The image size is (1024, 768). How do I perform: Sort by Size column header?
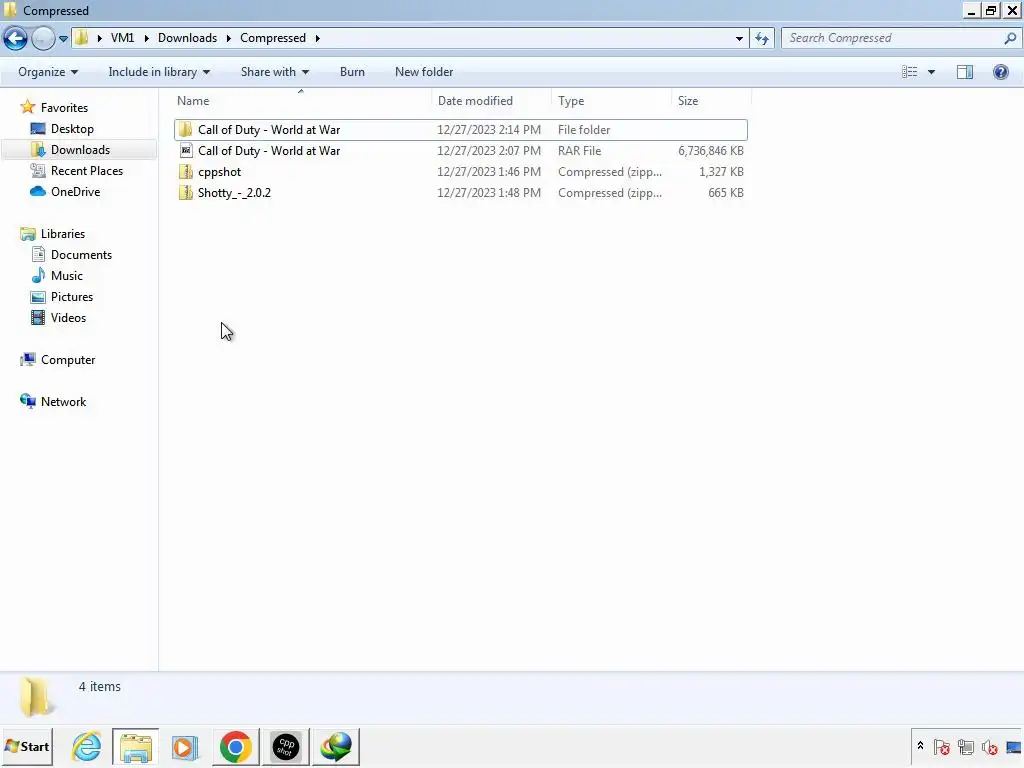click(x=688, y=101)
